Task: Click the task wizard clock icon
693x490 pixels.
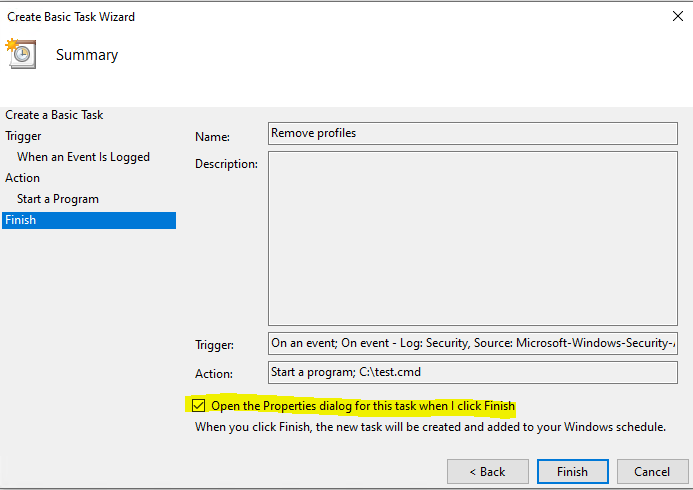Action: [21, 53]
